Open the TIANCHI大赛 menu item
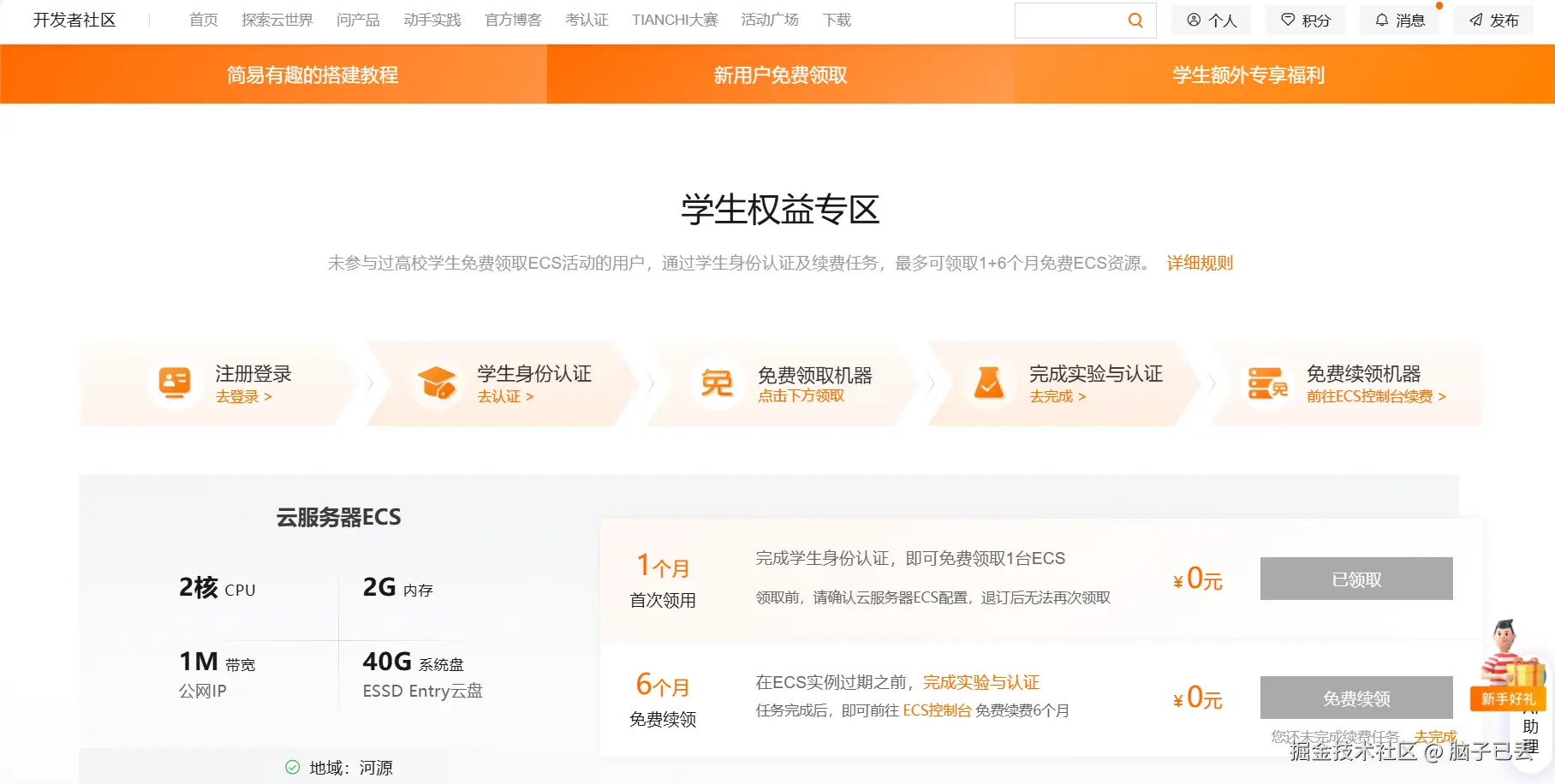This screenshot has width=1555, height=784. (x=676, y=20)
